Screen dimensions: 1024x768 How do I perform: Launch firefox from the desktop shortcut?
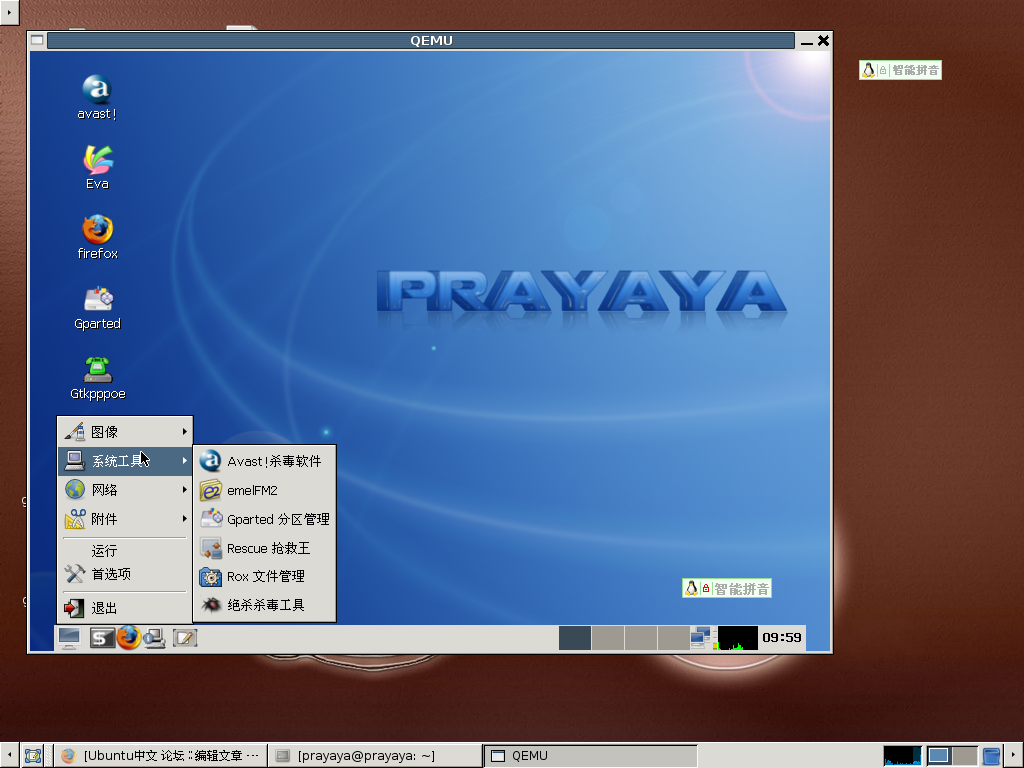(x=97, y=238)
